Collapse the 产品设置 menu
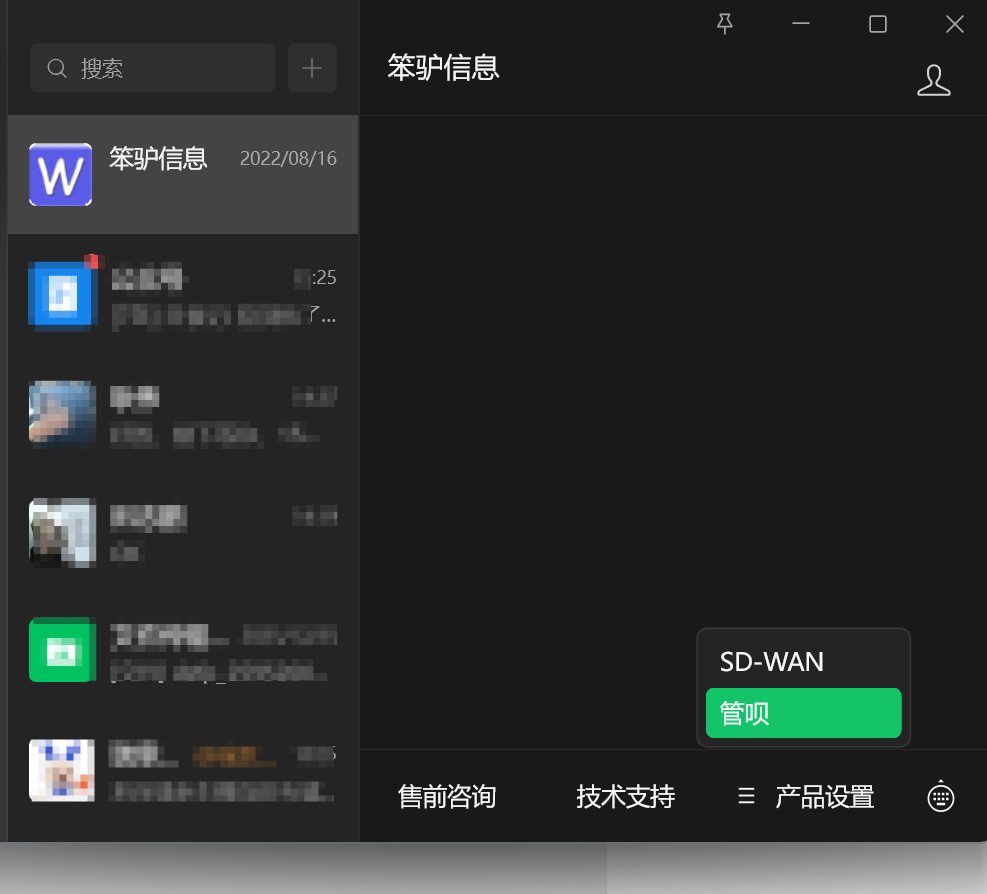This screenshot has height=894, width=987. tap(824, 797)
